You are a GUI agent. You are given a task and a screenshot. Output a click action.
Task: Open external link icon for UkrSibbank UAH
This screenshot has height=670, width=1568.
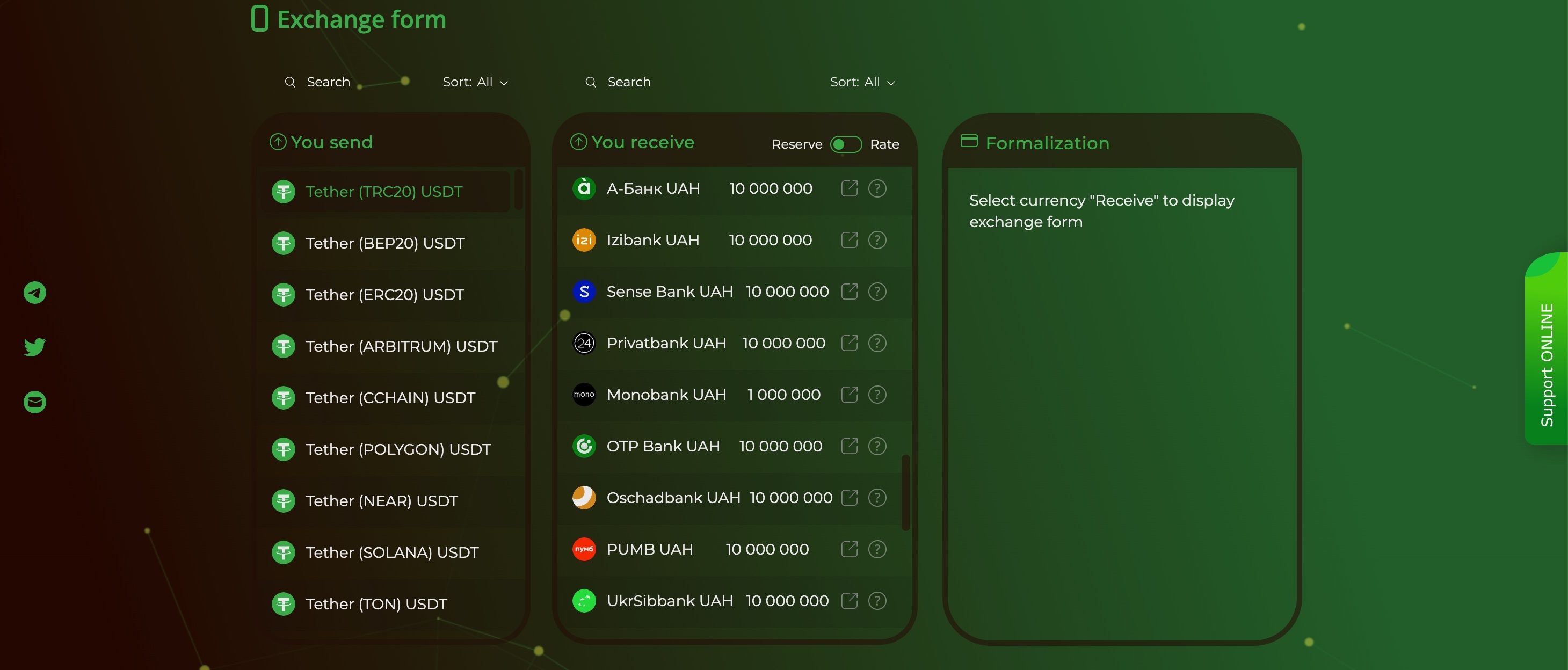click(x=849, y=601)
